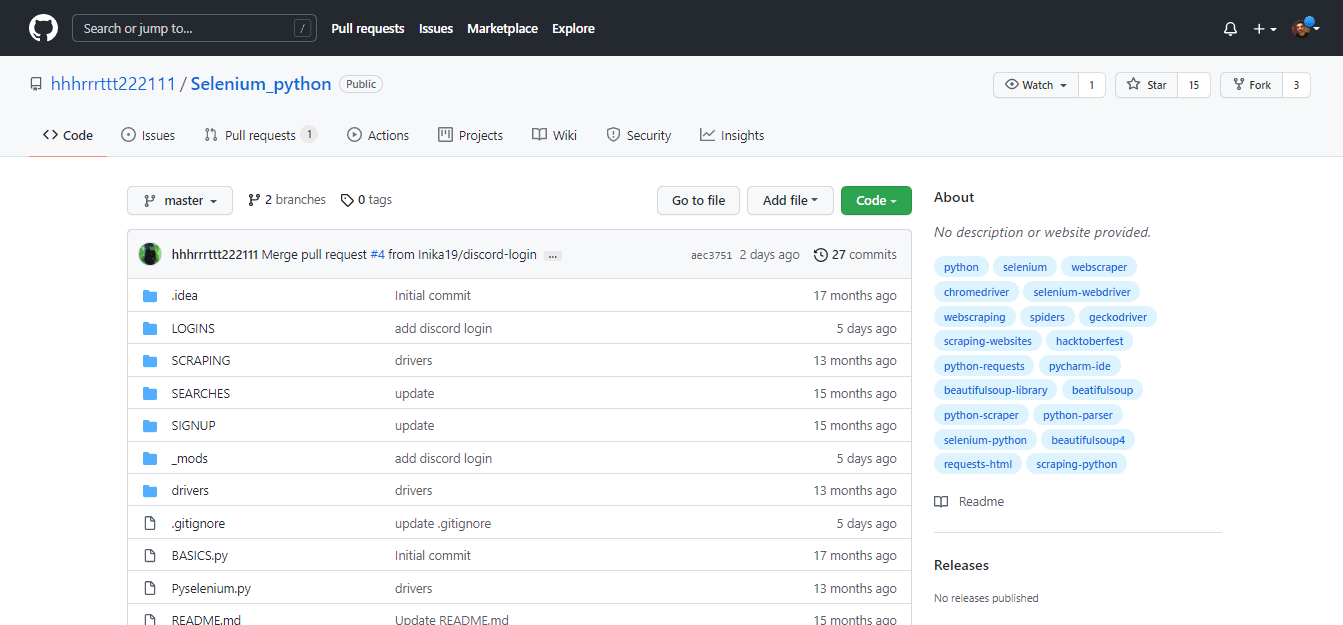Open the Insights tab
1343x625 pixels.
click(732, 135)
